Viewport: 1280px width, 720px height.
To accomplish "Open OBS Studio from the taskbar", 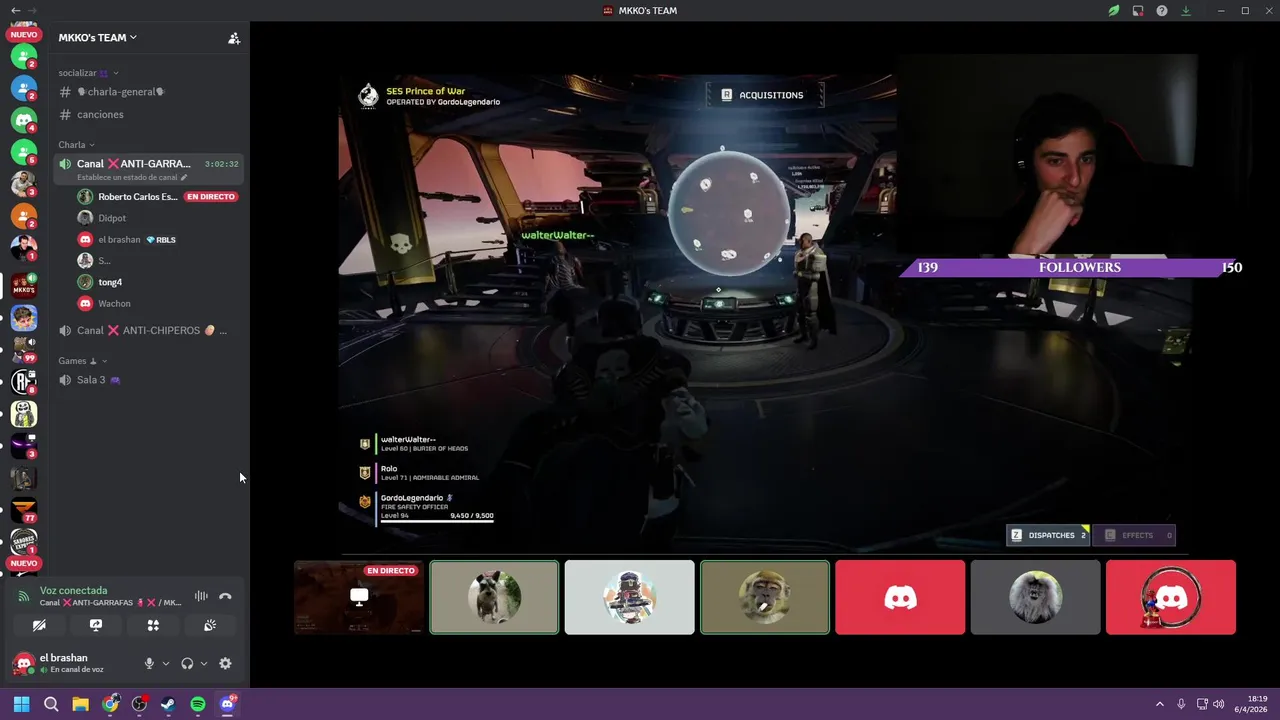I will (x=139, y=704).
